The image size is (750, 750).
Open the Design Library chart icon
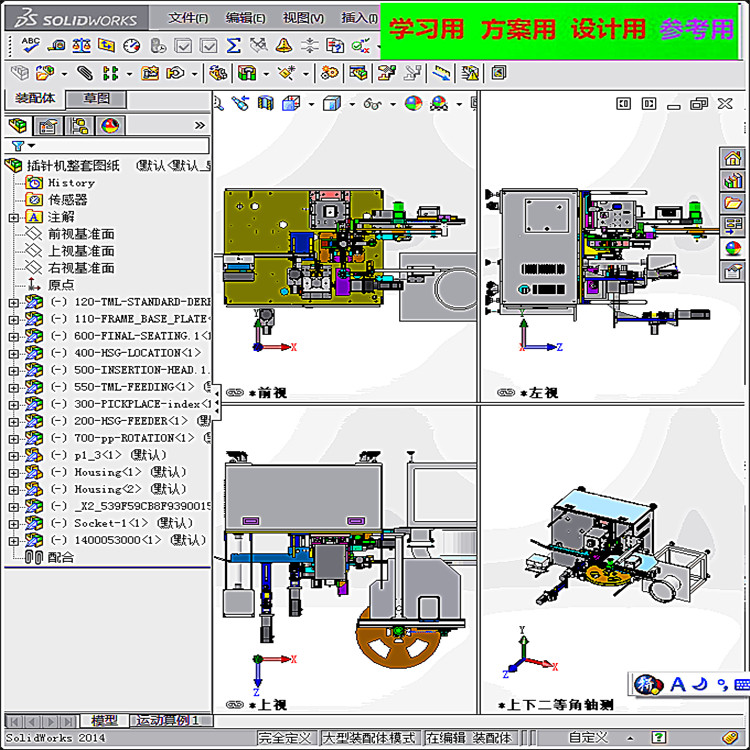pyautogui.click(x=732, y=181)
